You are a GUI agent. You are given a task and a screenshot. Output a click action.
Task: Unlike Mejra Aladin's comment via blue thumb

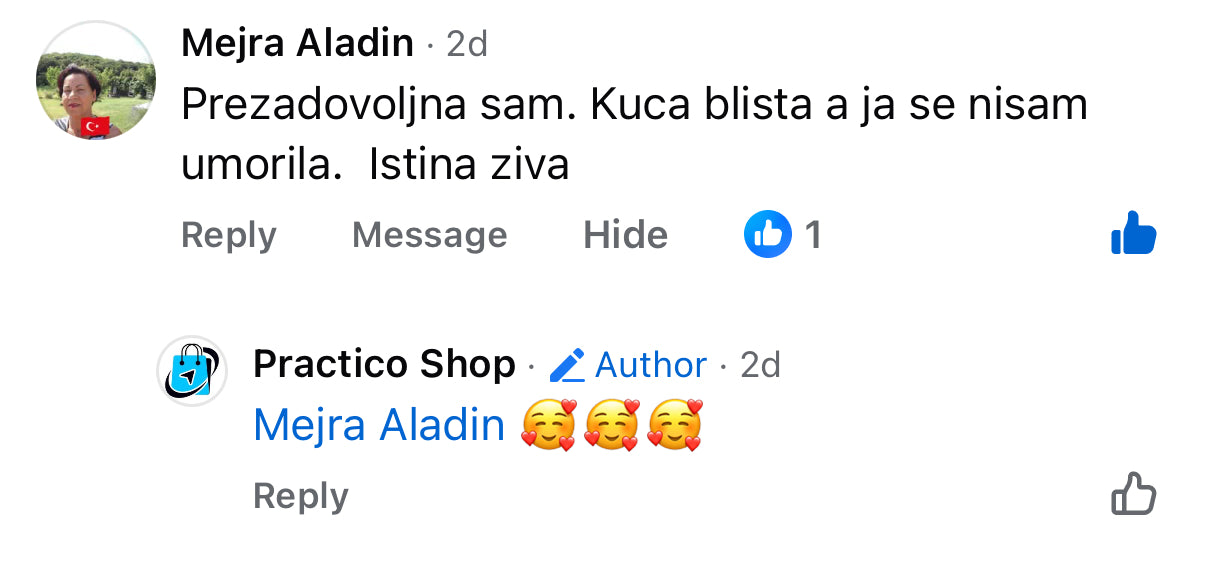tap(1133, 234)
